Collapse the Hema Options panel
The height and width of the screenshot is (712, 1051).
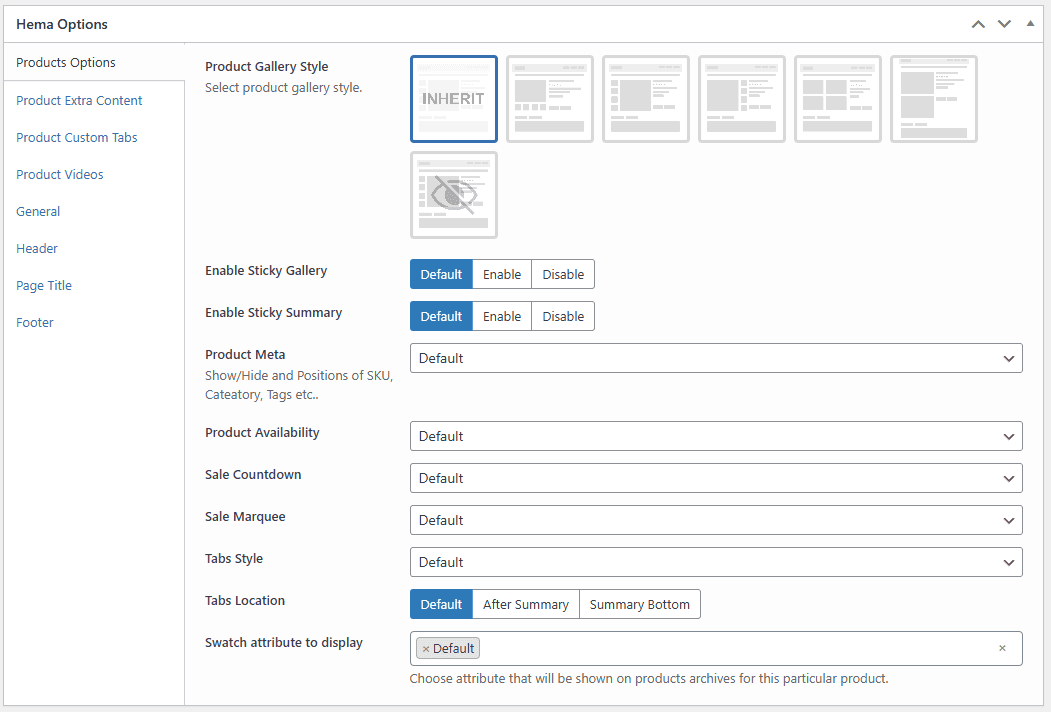coord(1030,24)
